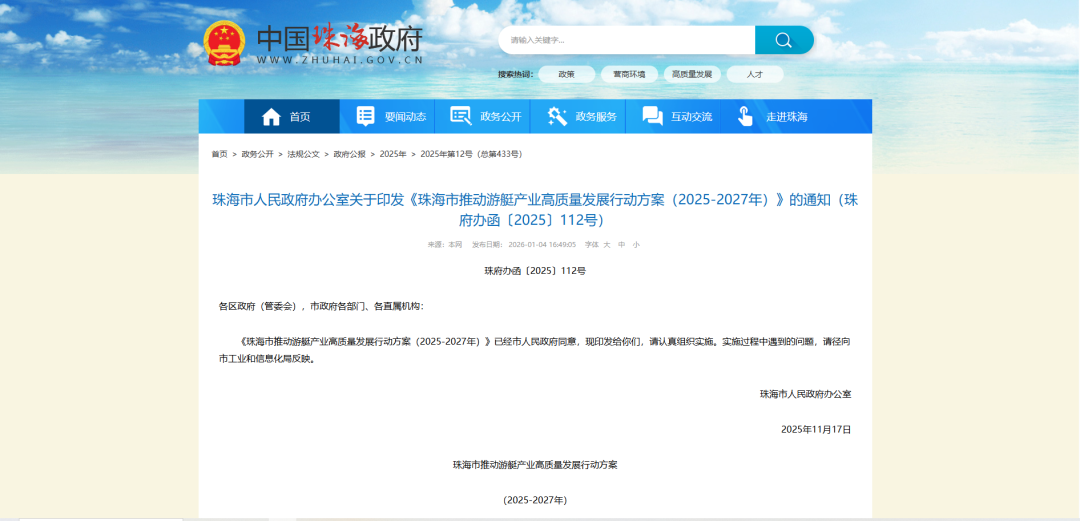Screen dimensions: 1080x521
Task: Set font size to 大
Action: tap(606, 244)
